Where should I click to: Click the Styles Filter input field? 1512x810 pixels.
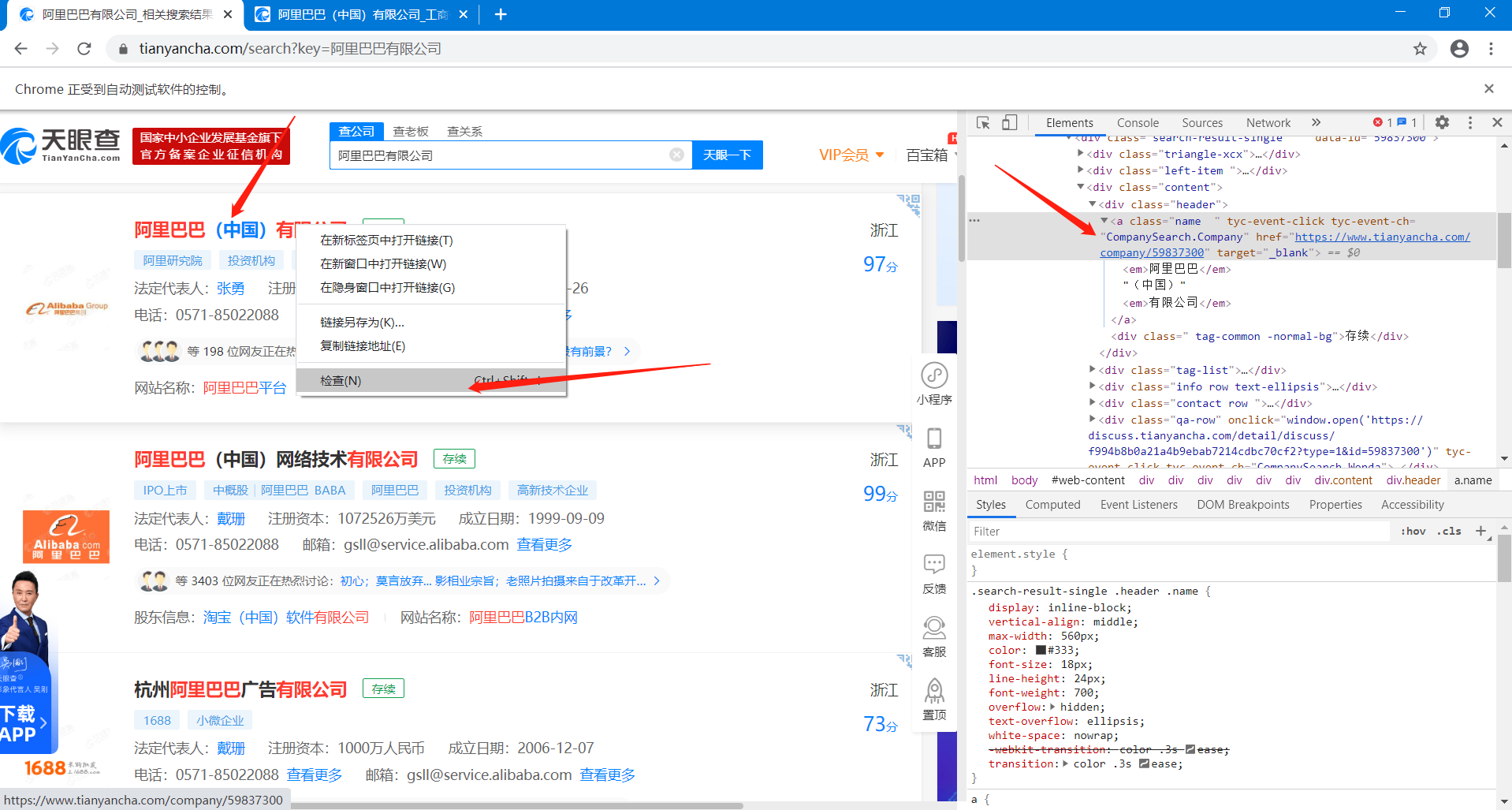click(x=1180, y=531)
